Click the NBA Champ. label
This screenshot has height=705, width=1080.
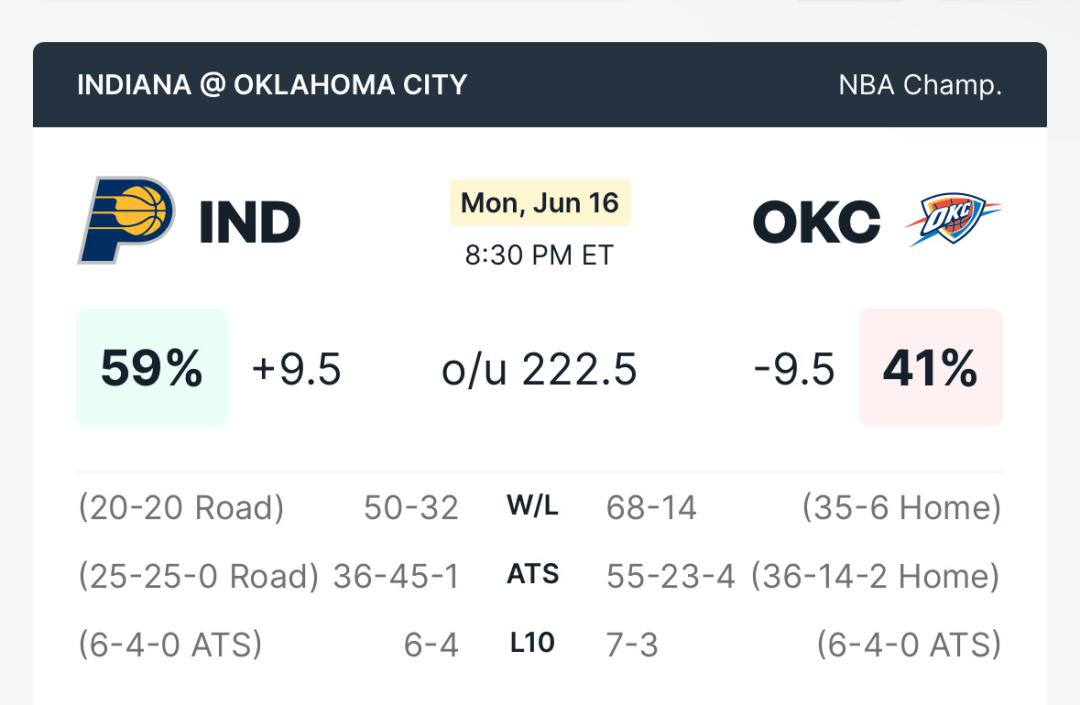click(920, 85)
